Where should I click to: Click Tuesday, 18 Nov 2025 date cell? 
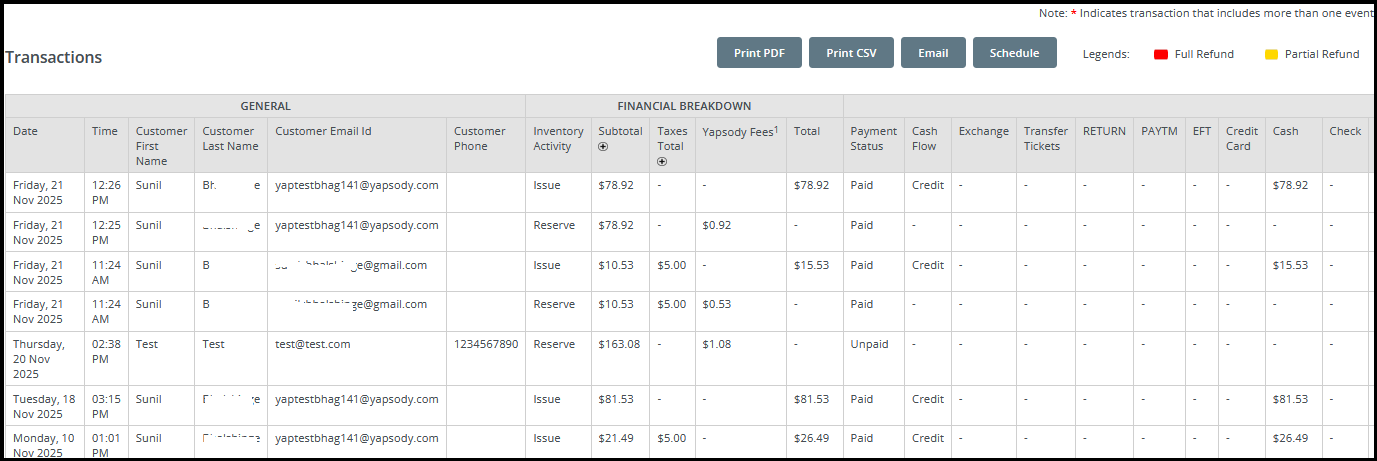coord(44,406)
